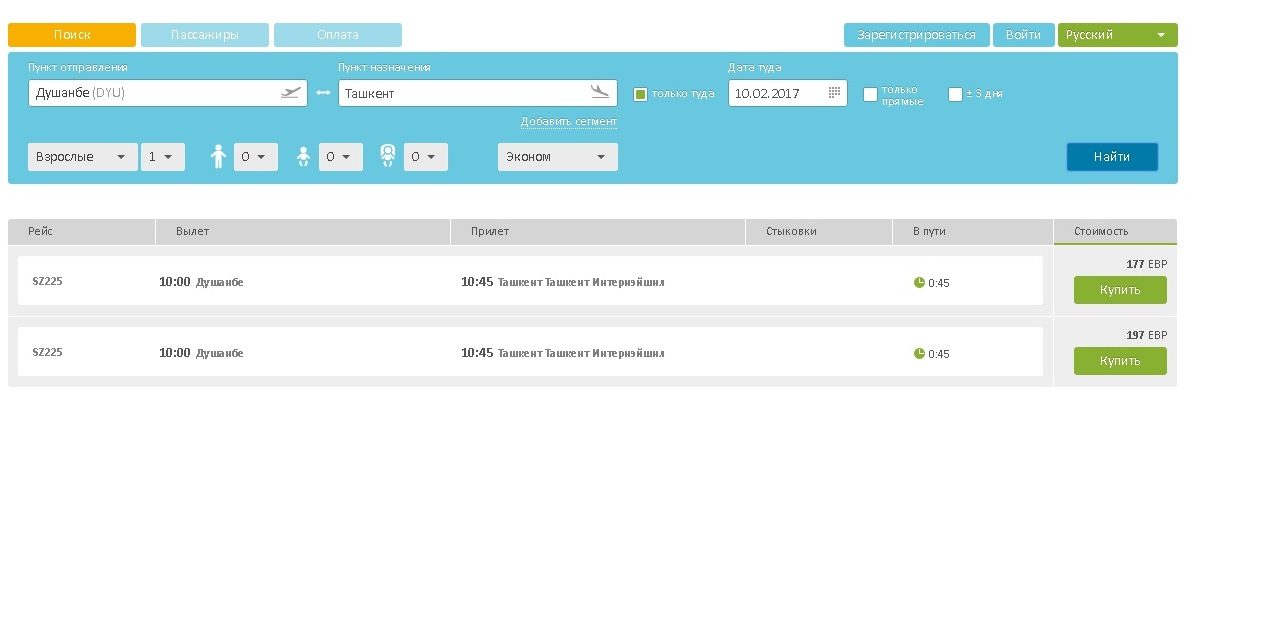Swap origin and destination with arrows icon
This screenshot has height=618, width=1276.
[x=323, y=93]
